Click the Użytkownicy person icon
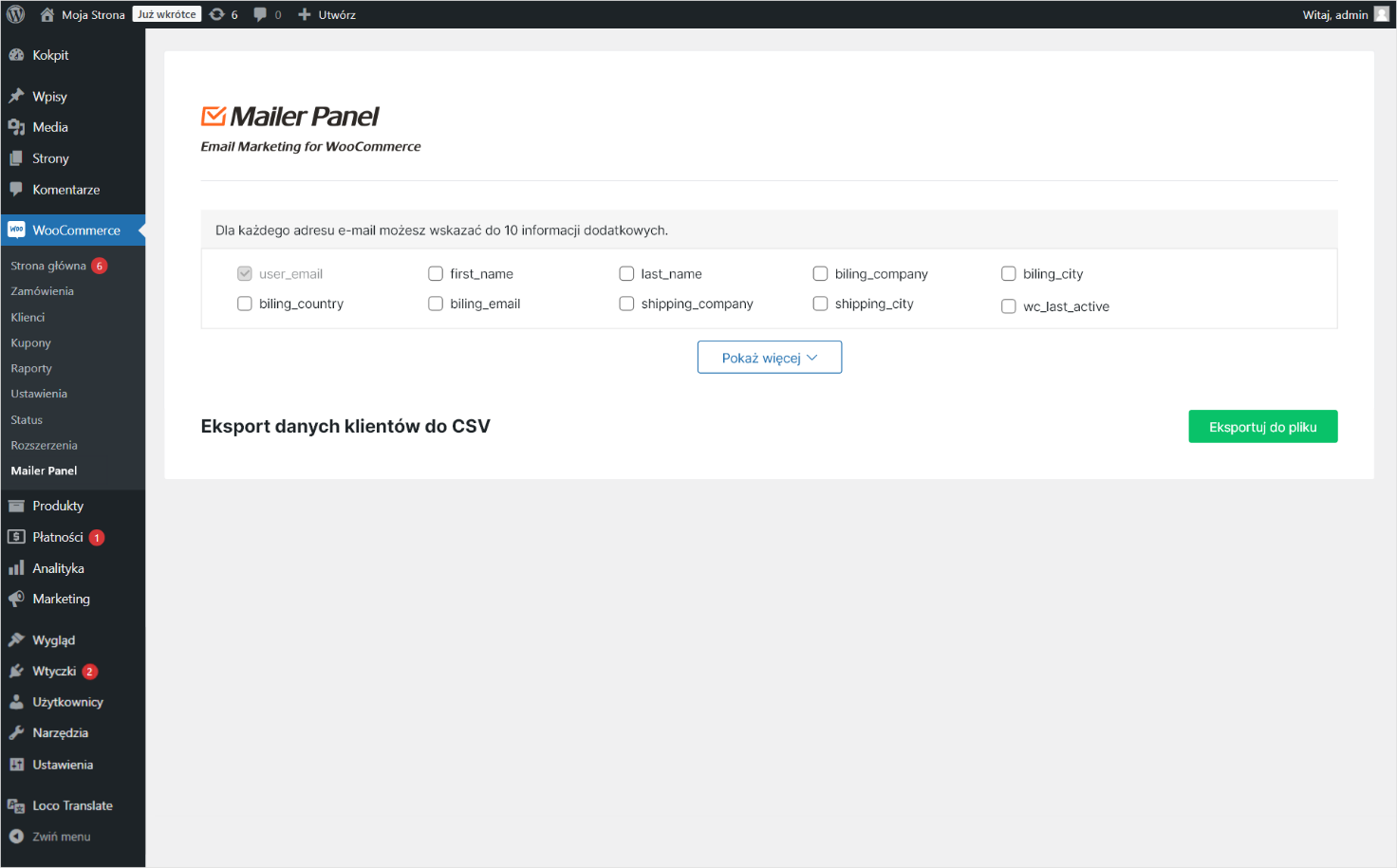Image resolution: width=1397 pixels, height=868 pixels. [16, 702]
